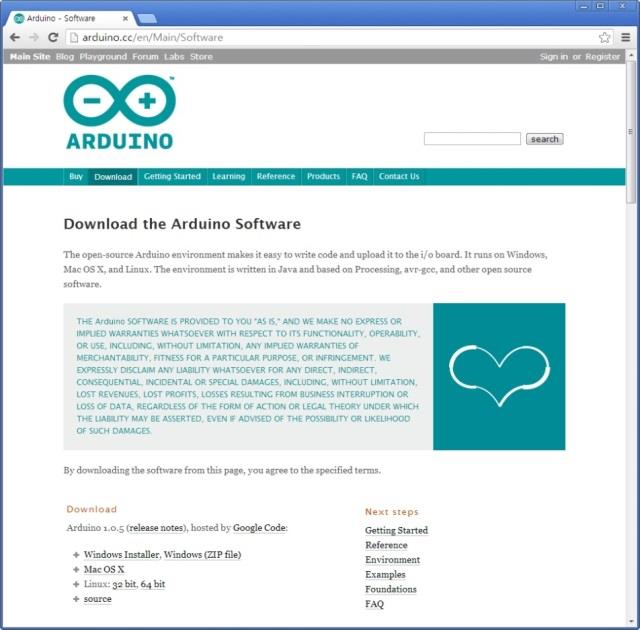This screenshot has width=640, height=630.
Task: Click the address bar URL
Action: click(x=153, y=38)
